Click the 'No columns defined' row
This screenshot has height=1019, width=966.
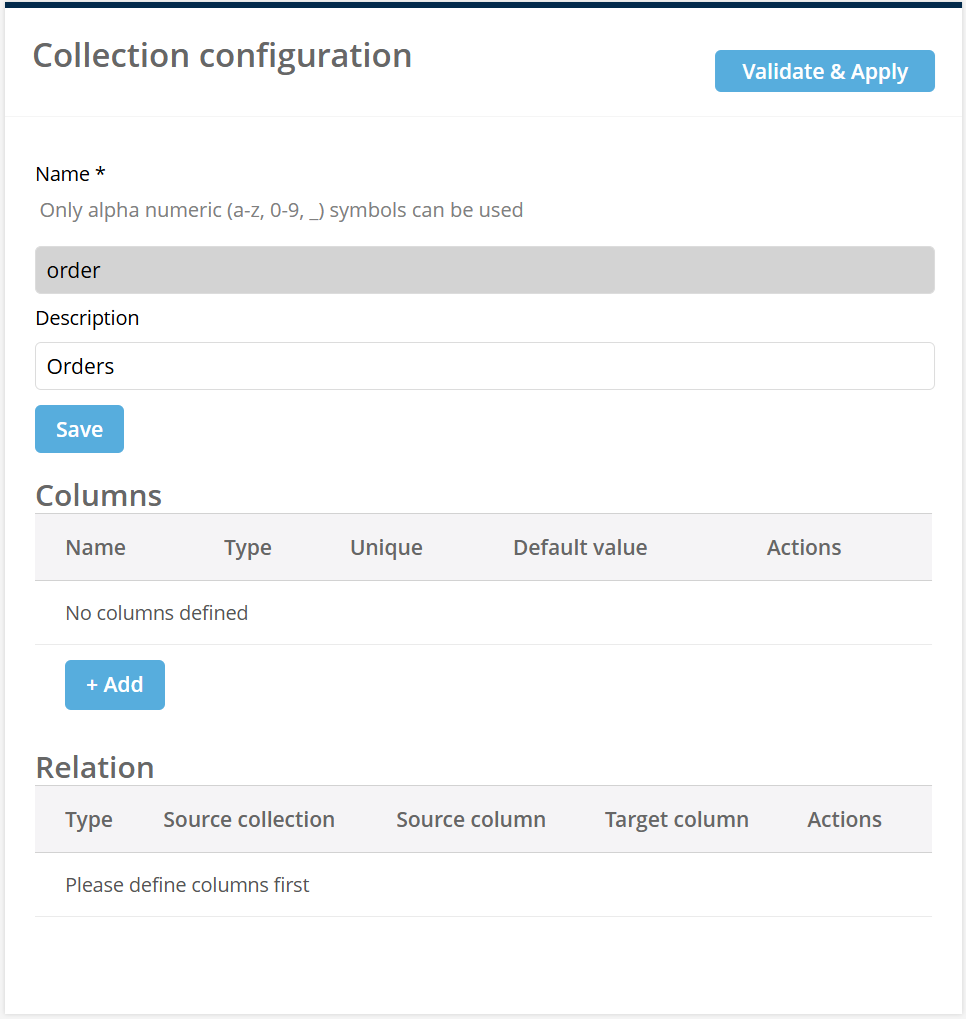tap(156, 612)
